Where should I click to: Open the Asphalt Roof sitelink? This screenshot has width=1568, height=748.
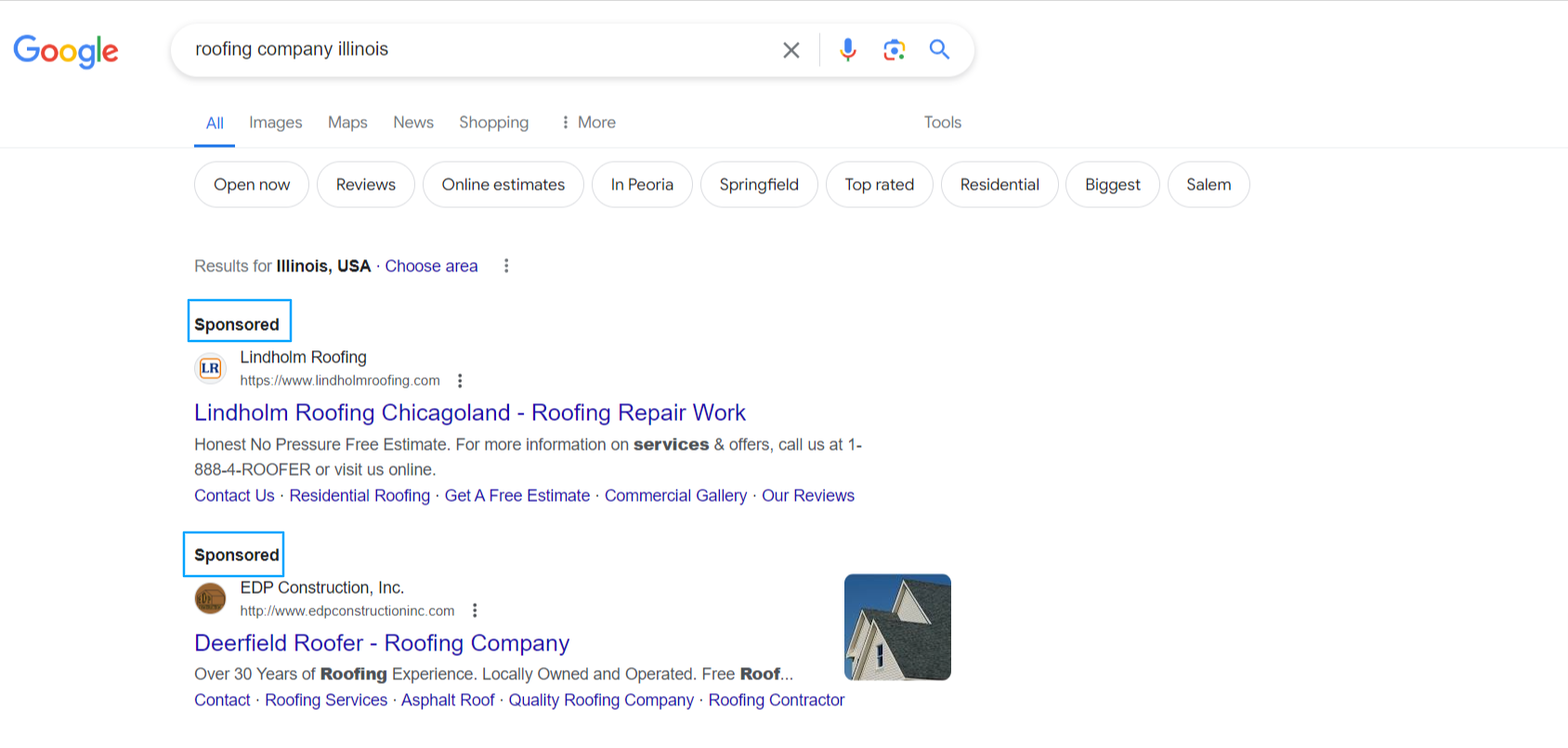(448, 700)
